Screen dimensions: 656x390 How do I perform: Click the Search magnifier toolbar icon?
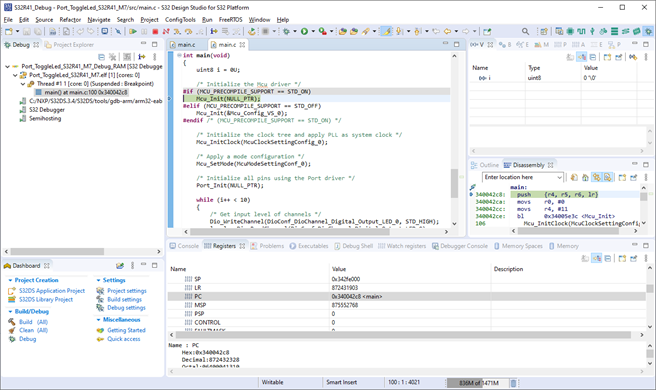(x=525, y=31)
